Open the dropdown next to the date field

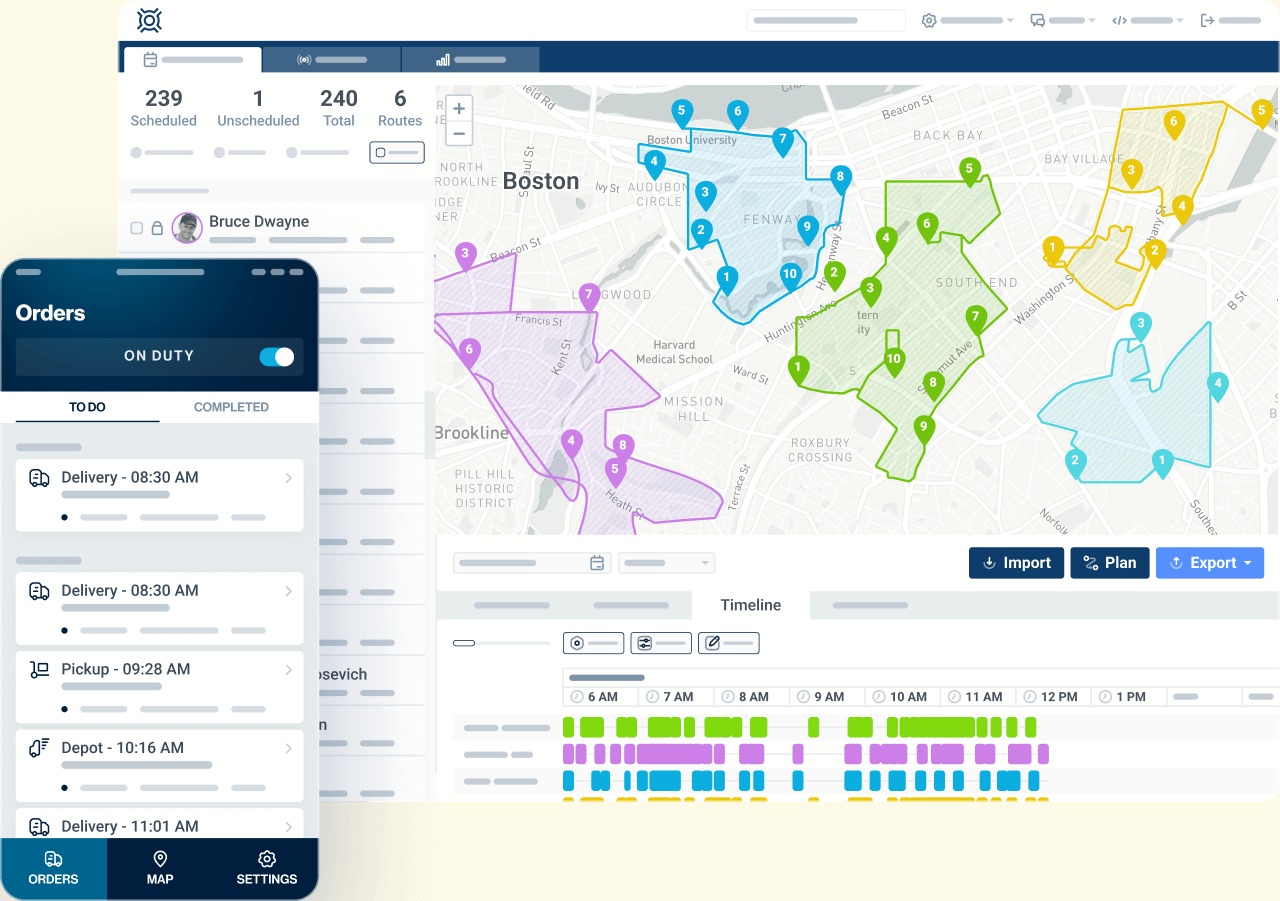[666, 563]
